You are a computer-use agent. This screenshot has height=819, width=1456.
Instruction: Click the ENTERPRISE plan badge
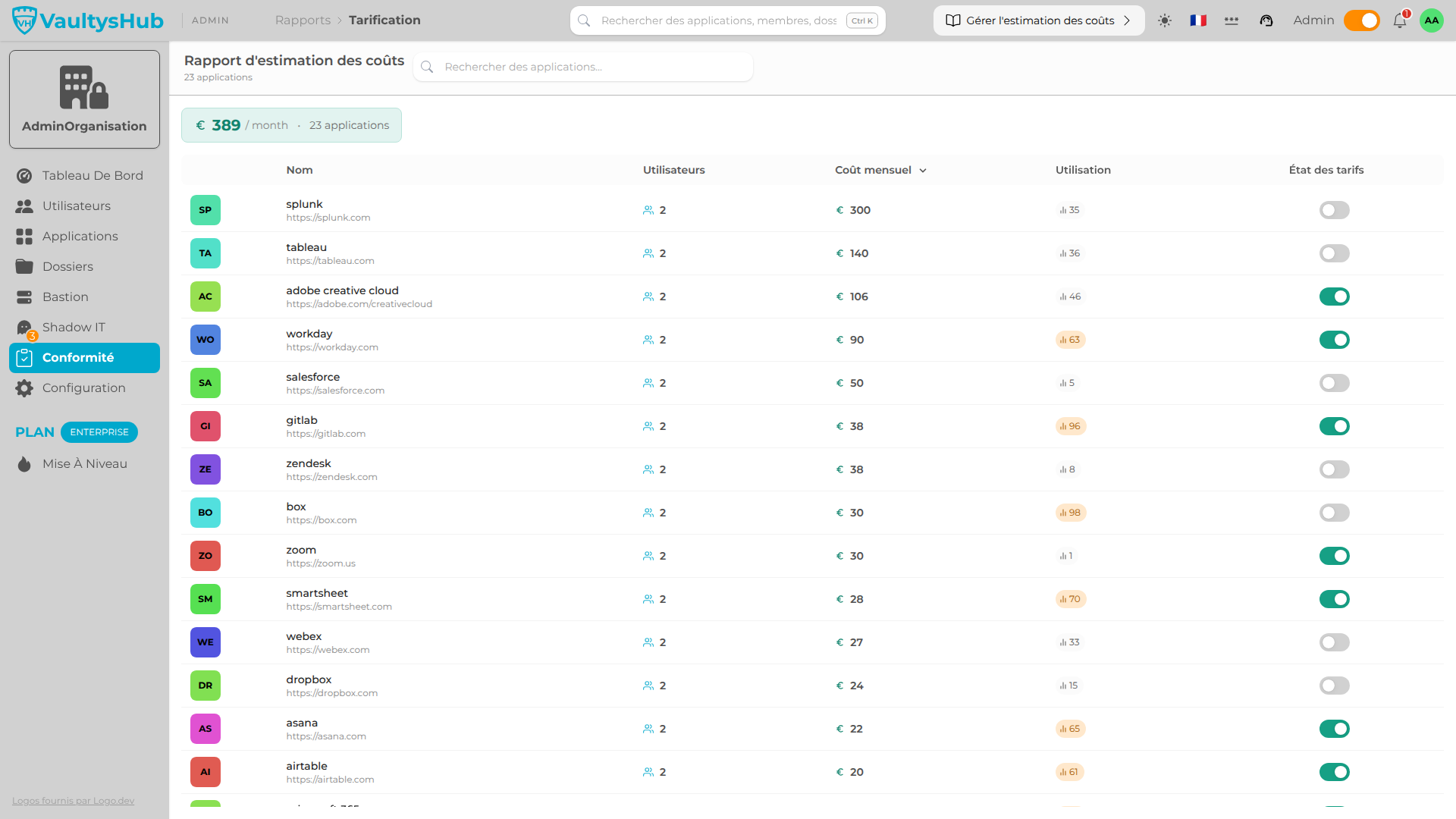(99, 432)
